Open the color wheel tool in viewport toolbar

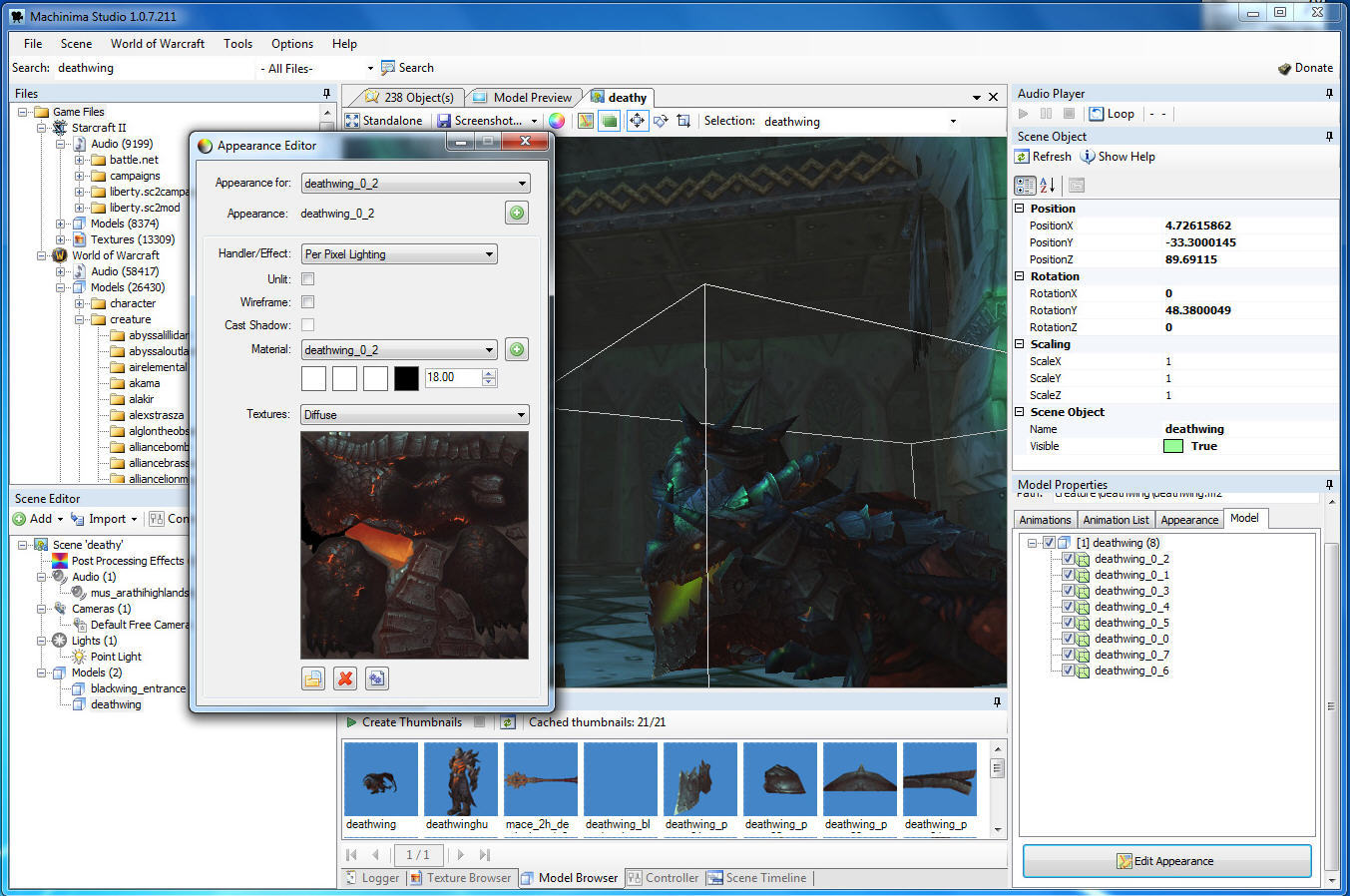tap(557, 121)
